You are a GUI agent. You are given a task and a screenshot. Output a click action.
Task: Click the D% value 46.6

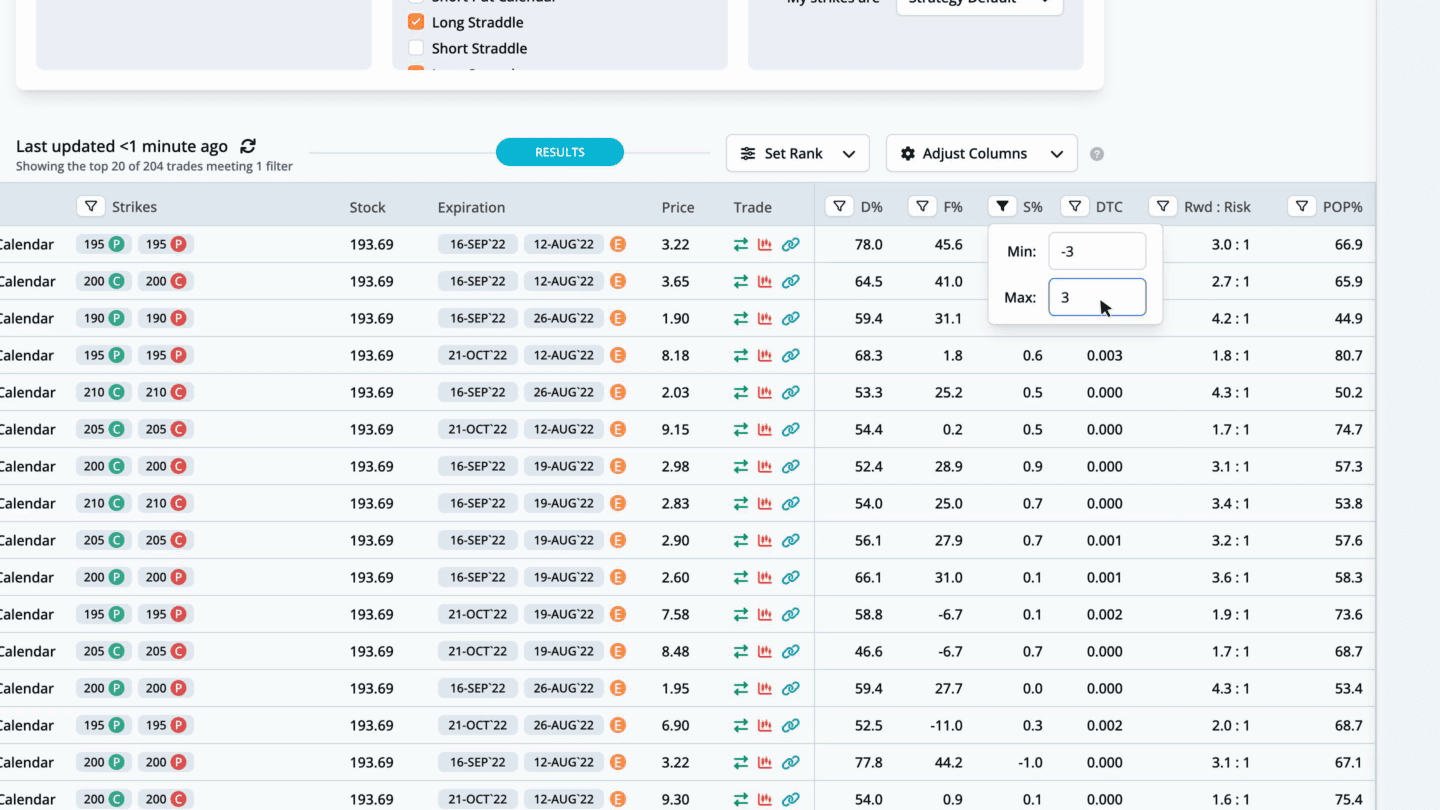point(869,652)
